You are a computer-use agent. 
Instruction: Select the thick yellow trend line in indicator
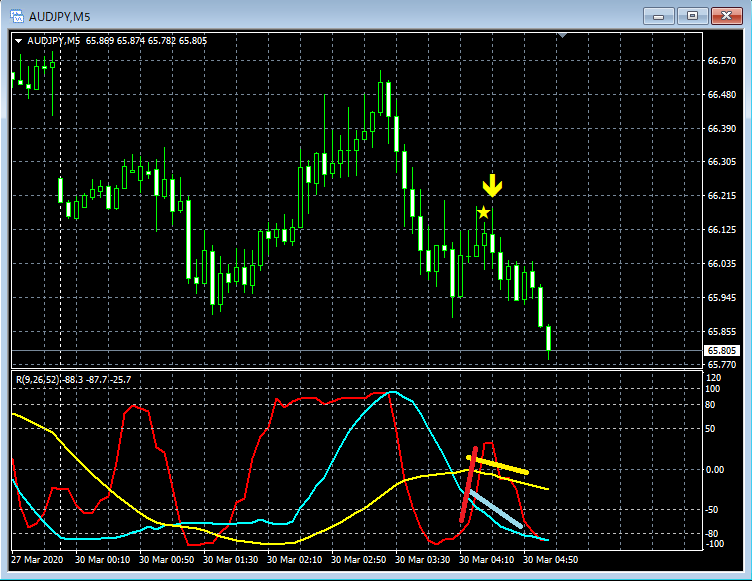coord(497,465)
